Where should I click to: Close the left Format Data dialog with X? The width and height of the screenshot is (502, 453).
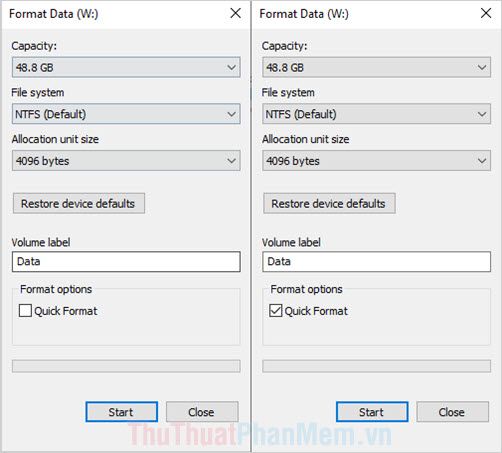pyautogui.click(x=236, y=13)
